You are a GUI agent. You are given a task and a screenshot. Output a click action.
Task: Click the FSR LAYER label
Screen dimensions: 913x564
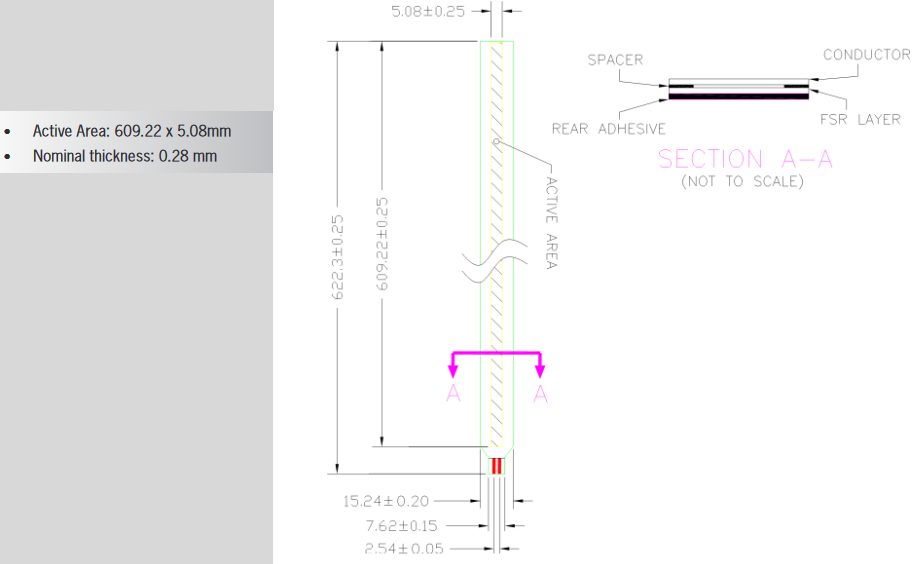860,119
